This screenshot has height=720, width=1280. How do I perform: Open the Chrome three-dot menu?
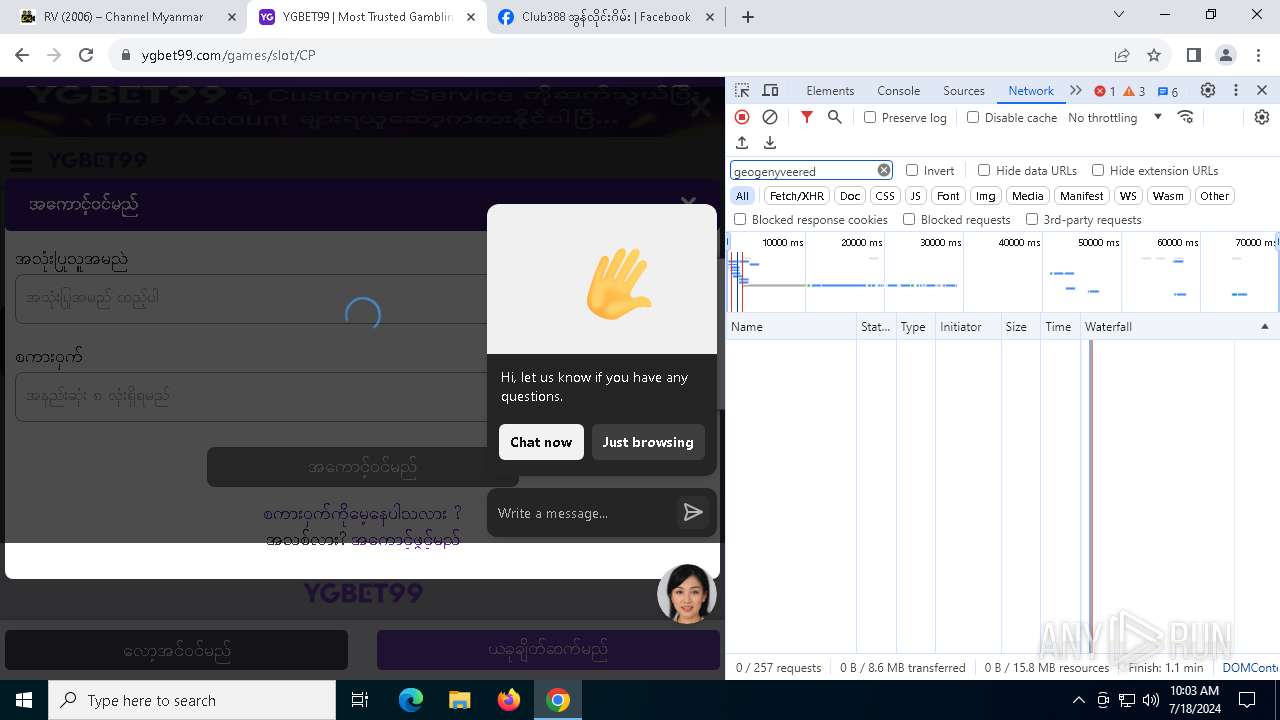click(x=1259, y=55)
